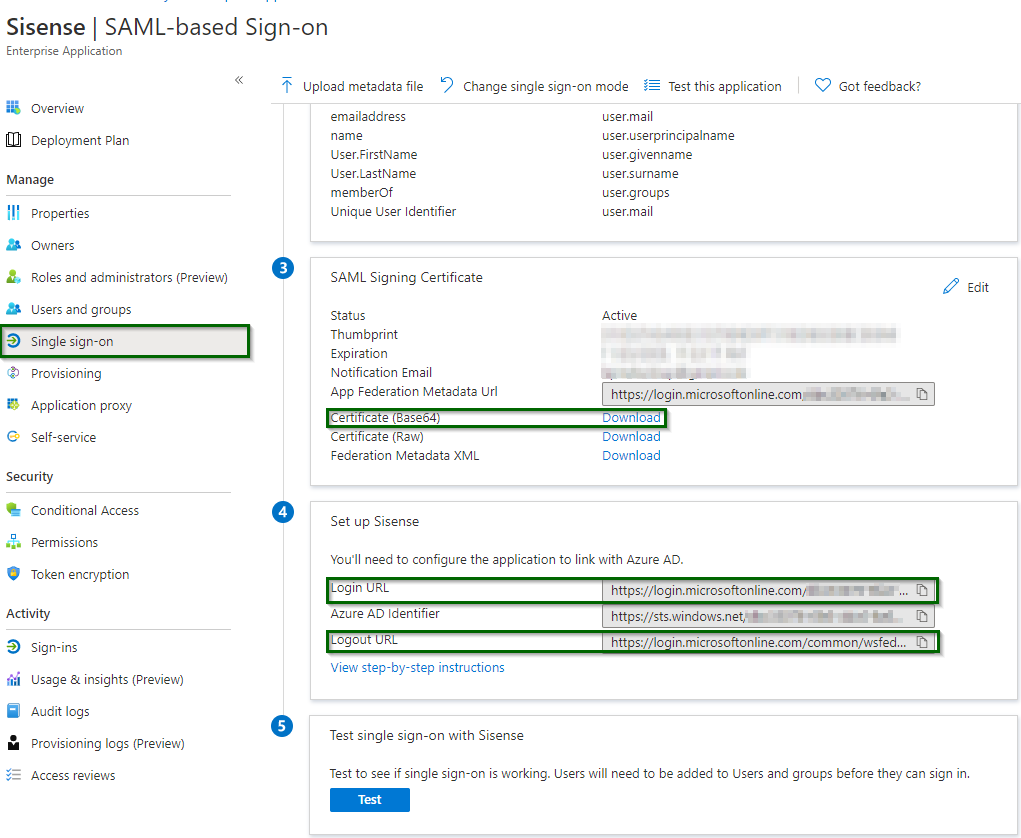Click the 'Active' status value

619,315
